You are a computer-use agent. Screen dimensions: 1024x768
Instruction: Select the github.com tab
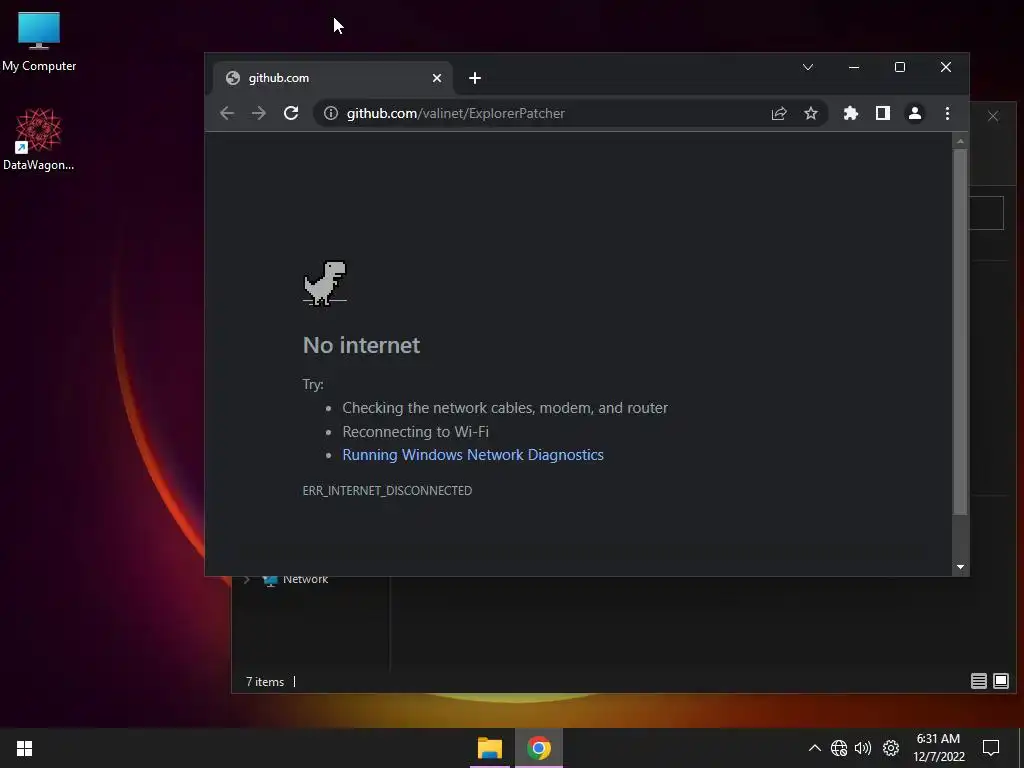point(332,78)
